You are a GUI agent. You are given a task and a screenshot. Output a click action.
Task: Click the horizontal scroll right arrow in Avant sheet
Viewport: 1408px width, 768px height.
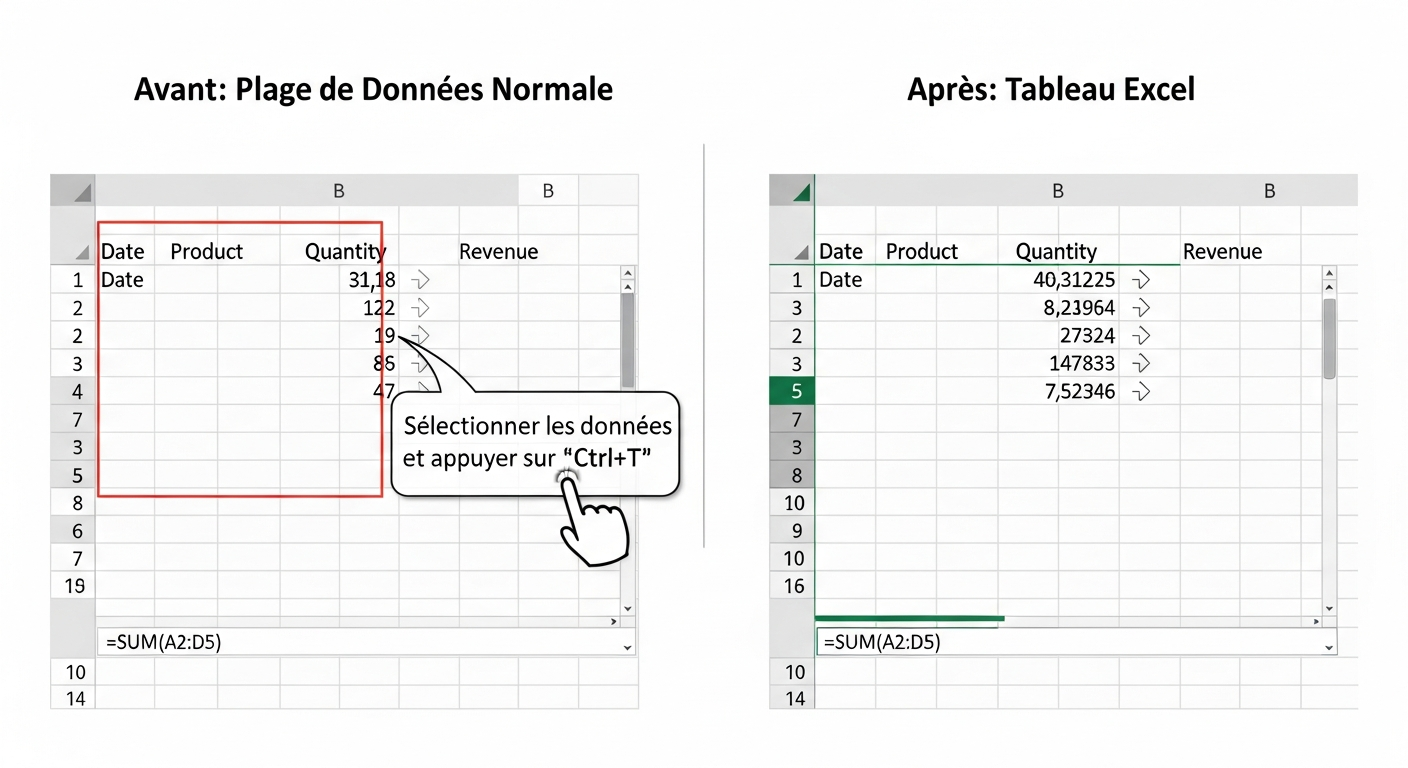614,621
